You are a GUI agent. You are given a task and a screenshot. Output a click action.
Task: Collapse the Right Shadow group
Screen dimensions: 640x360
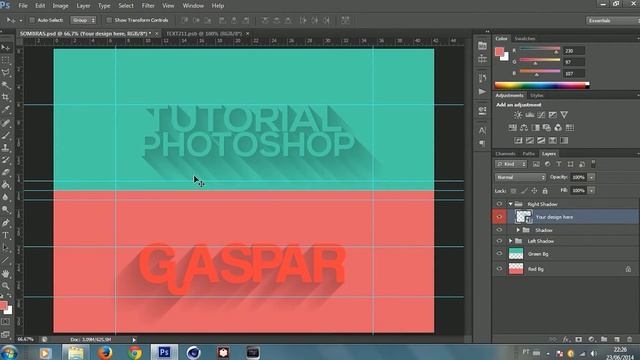pyautogui.click(x=510, y=204)
